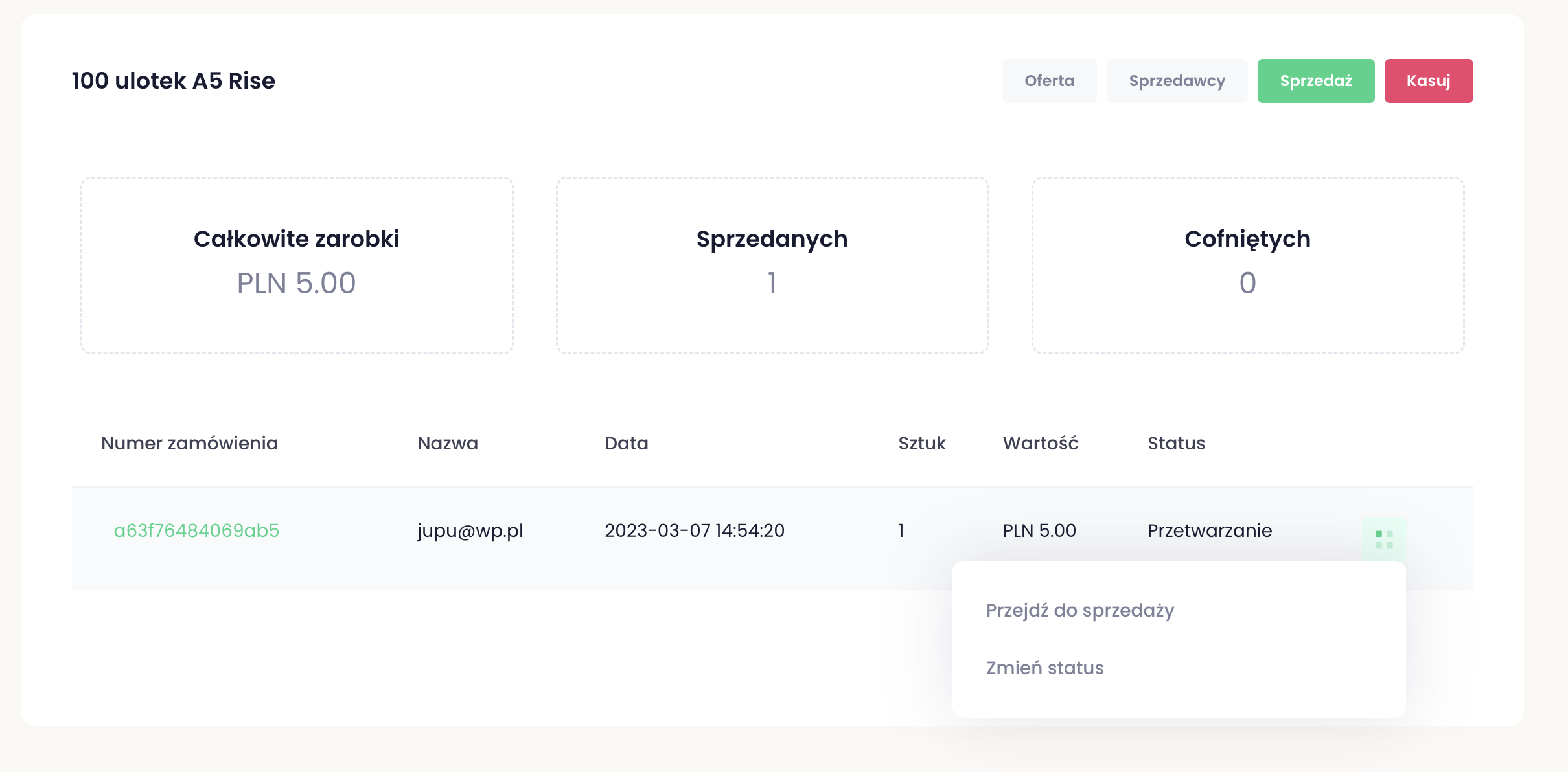Click the Całkowite zarobki stats card

tap(297, 266)
